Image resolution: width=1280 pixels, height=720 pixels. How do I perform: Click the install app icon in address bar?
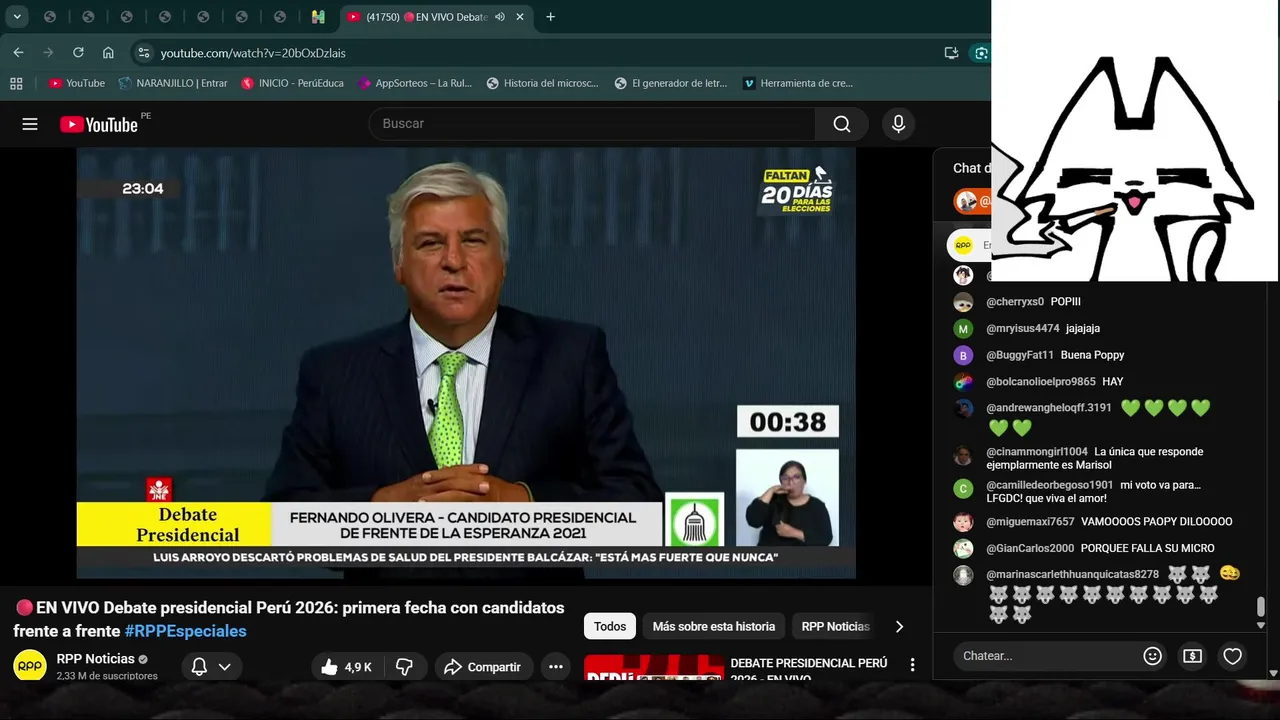pyautogui.click(x=951, y=53)
